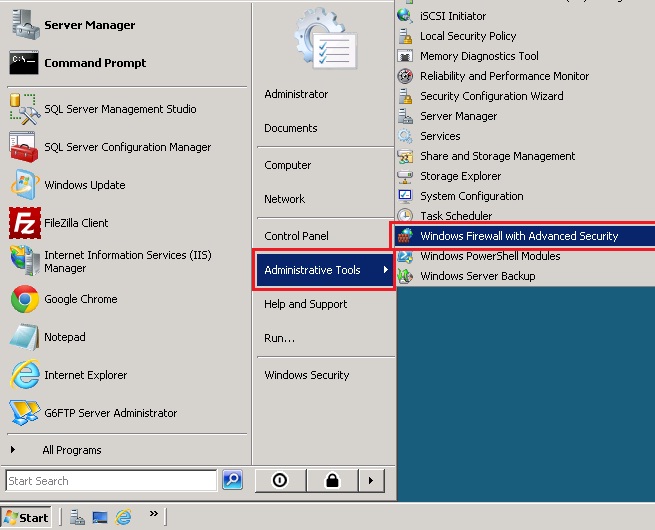Open G6FTP Server Administrator icon
Viewport: 655px width, 530px height.
25,413
